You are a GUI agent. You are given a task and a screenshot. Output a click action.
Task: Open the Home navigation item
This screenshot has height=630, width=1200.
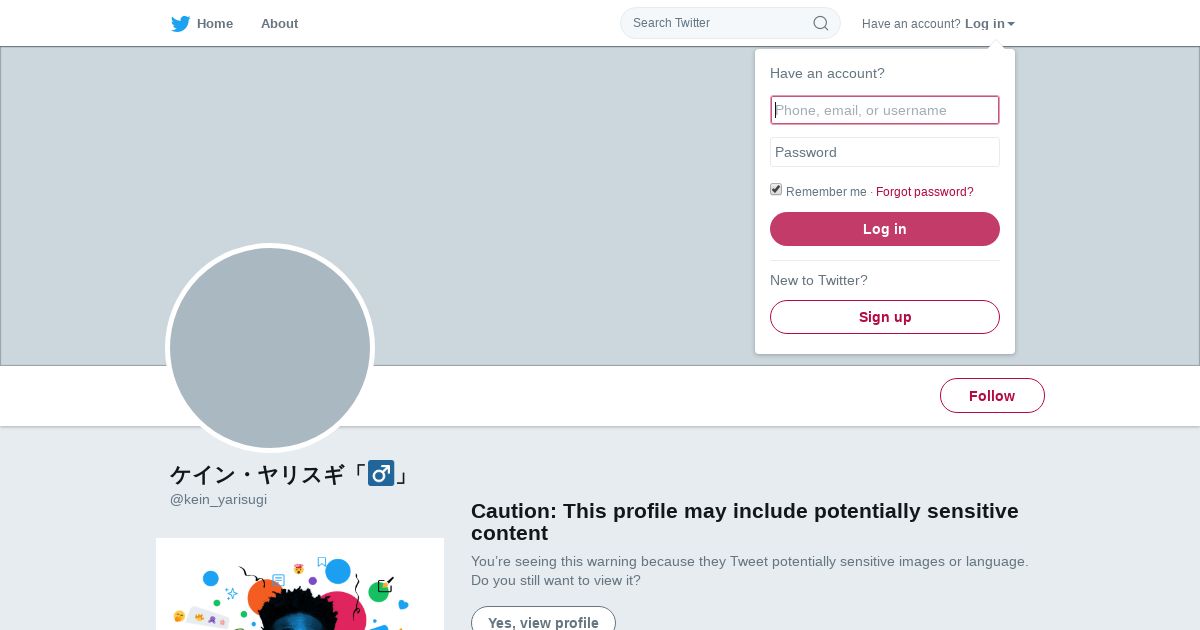(214, 24)
